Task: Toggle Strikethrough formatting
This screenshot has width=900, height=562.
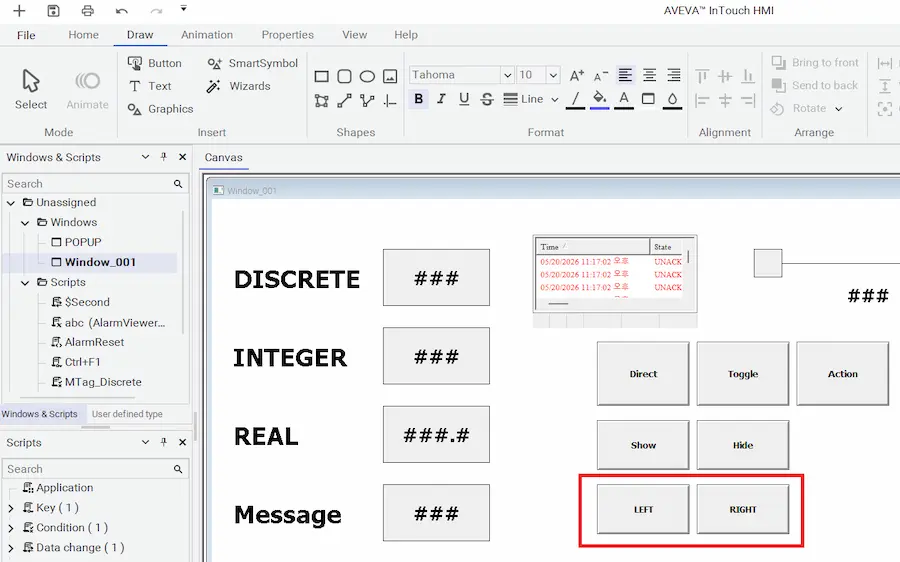Action: (x=487, y=99)
